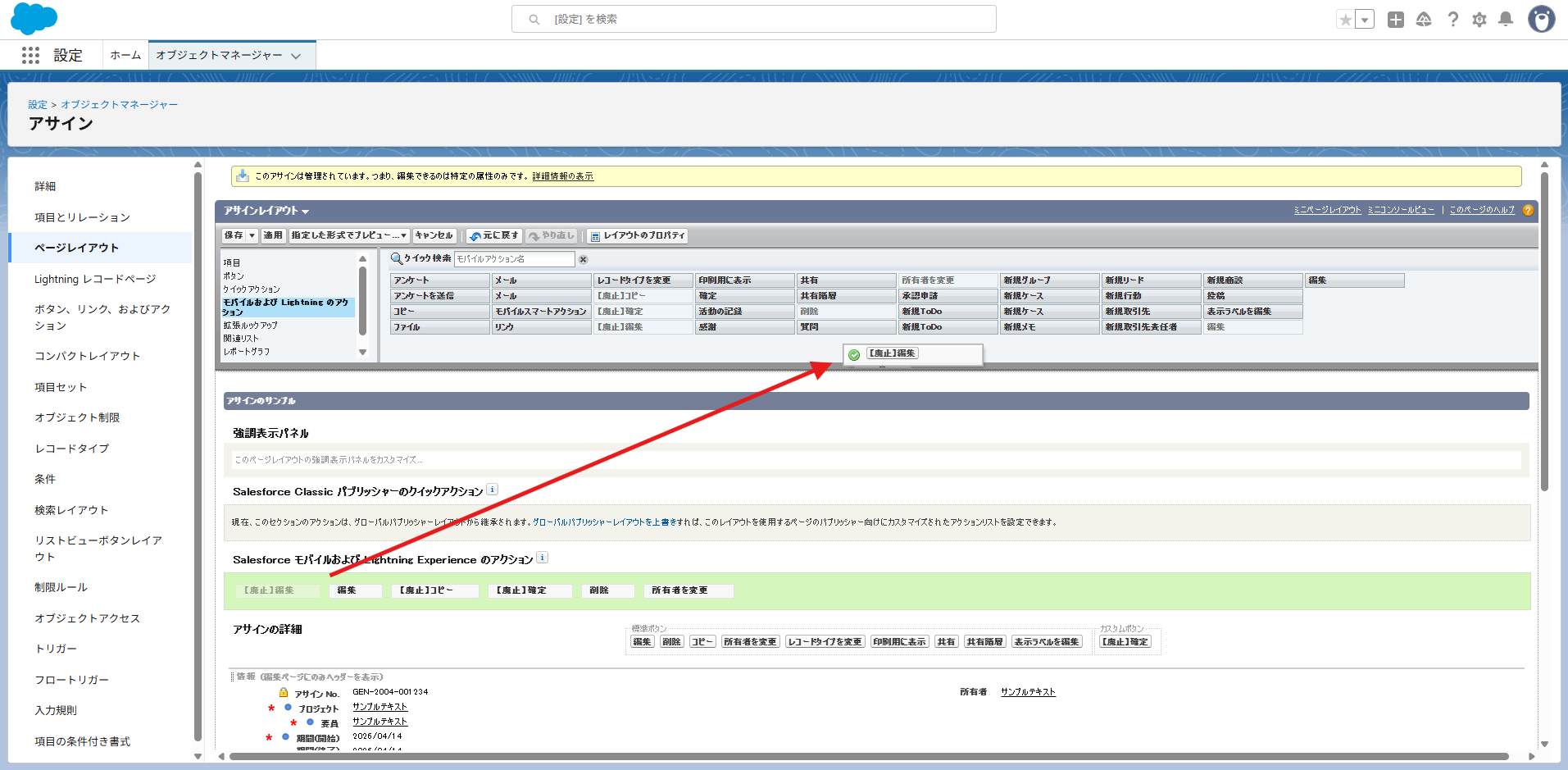Select モバイルスマートアクション in the palette
This screenshot has height=770, width=1568.
coord(541,312)
